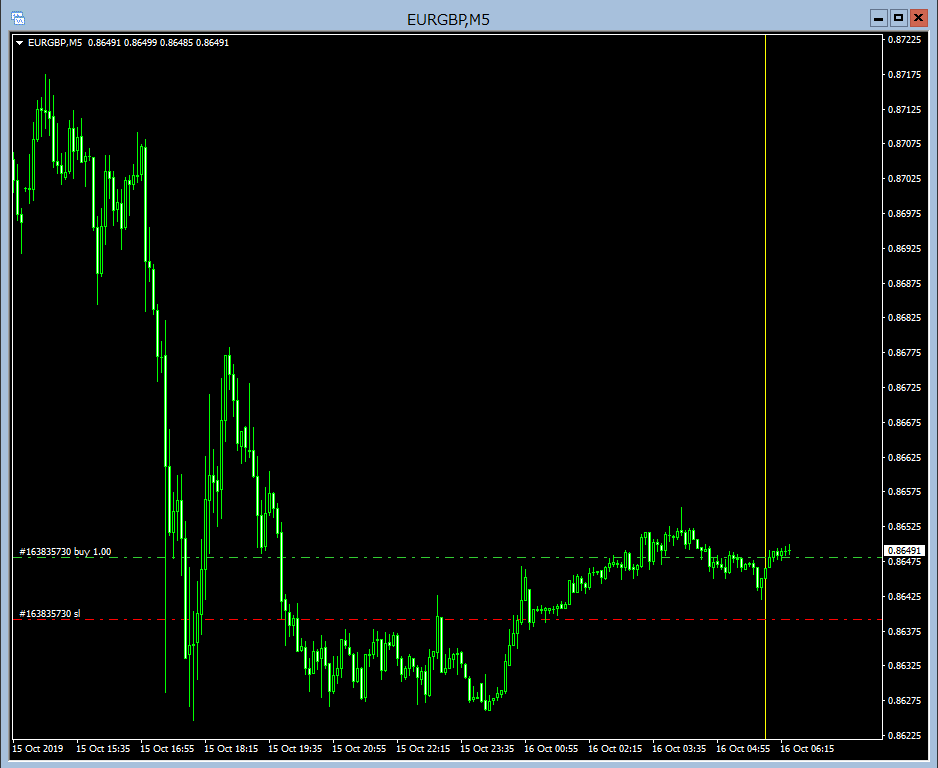
Task: Click the 0.86375 price scale label
Action: pos(904,632)
